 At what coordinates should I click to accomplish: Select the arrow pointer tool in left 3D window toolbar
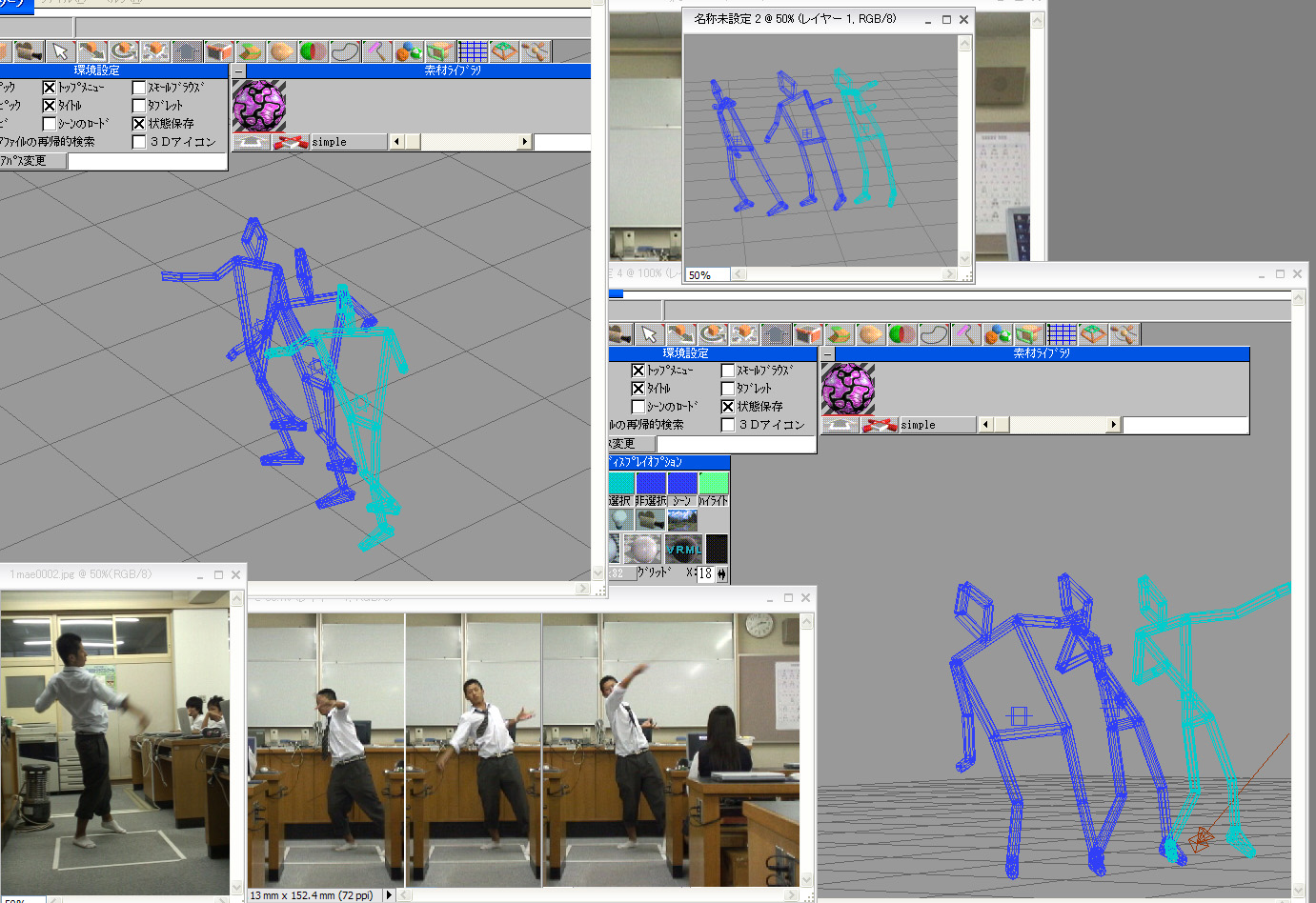click(x=60, y=51)
